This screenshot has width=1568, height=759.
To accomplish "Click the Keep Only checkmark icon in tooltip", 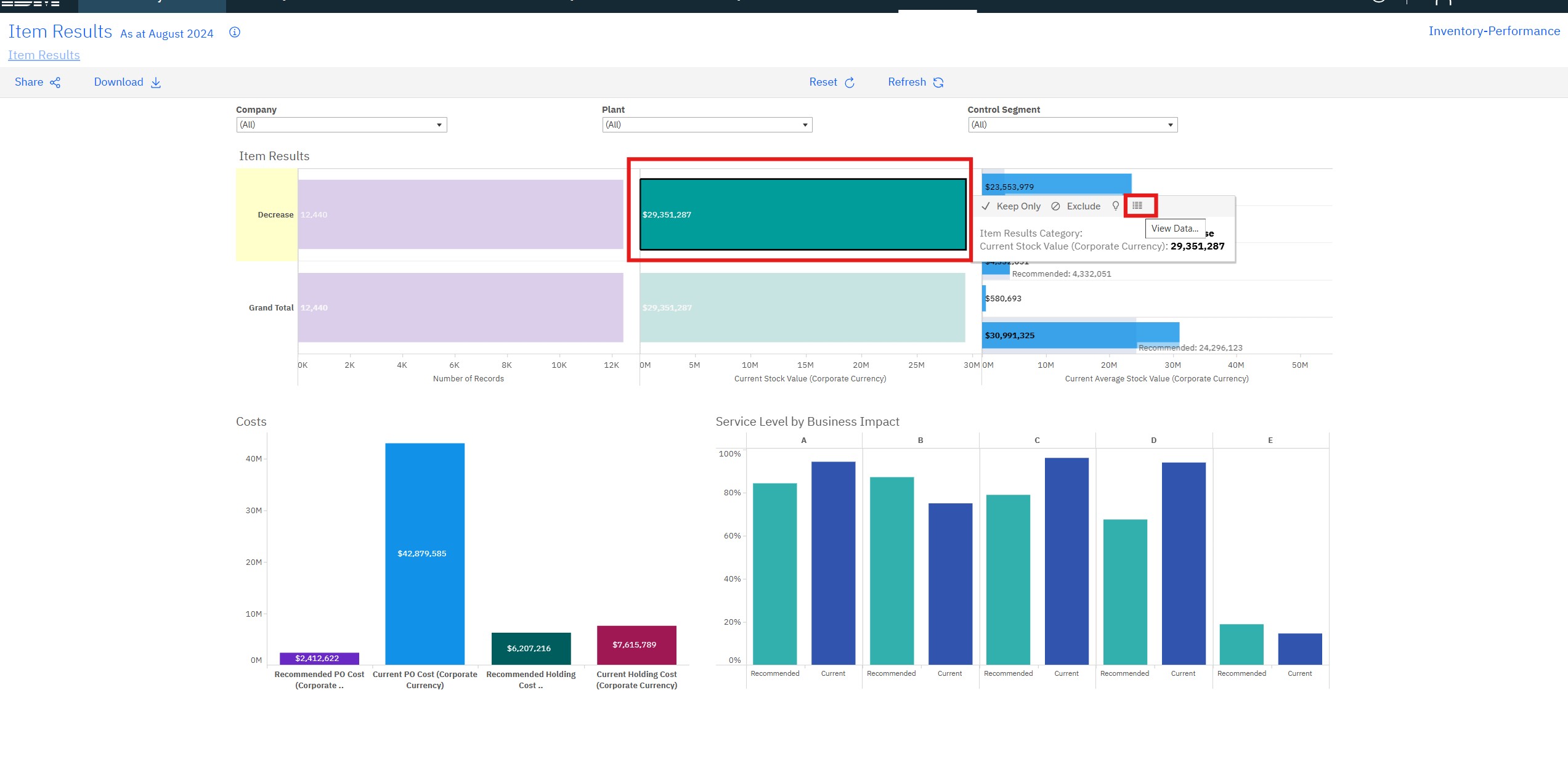I will click(x=986, y=206).
